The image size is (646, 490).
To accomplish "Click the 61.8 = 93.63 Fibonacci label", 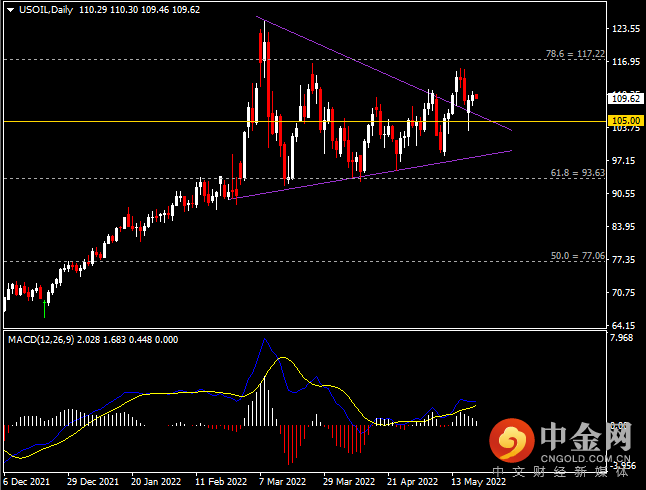I will coord(579,172).
